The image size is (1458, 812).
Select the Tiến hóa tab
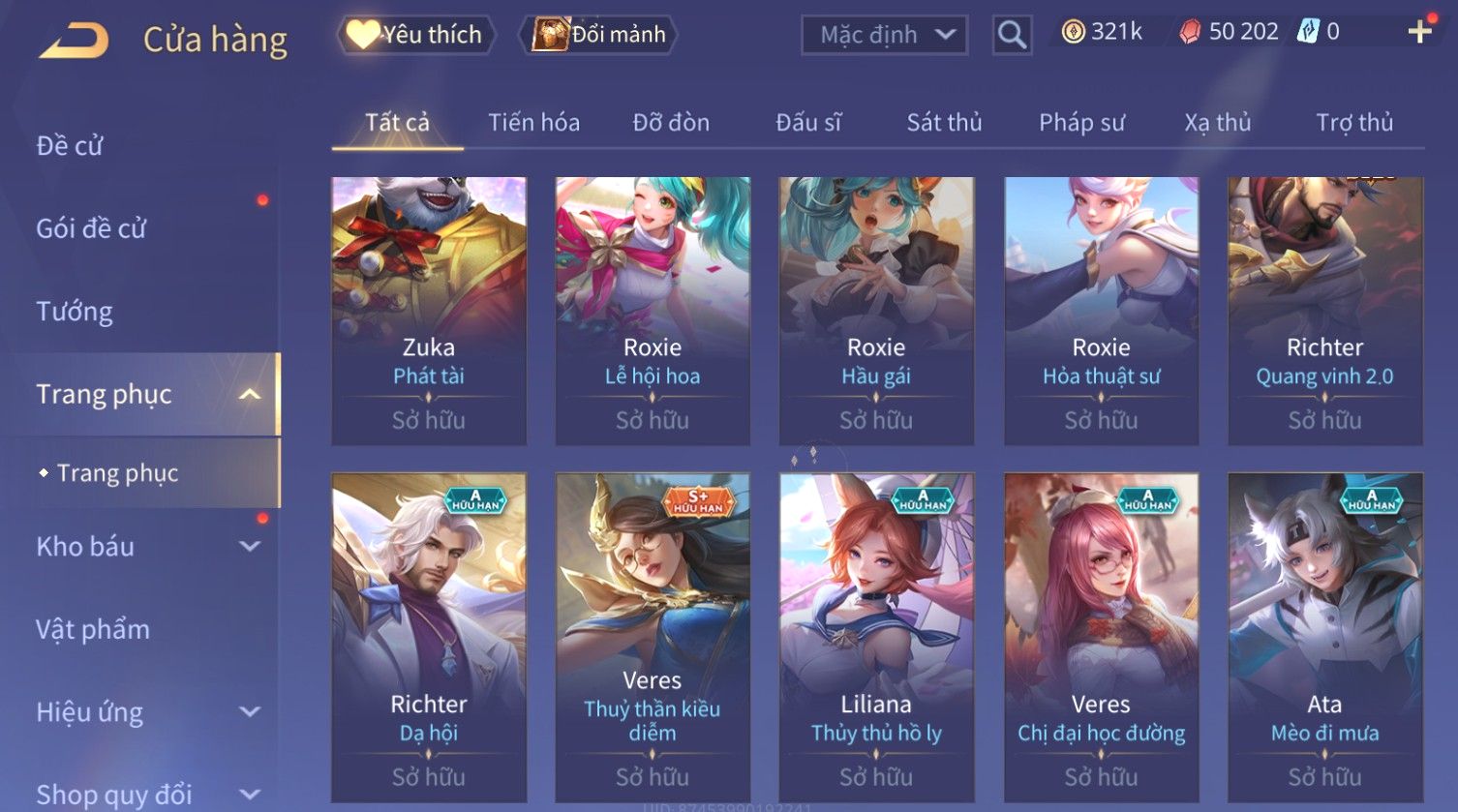tap(533, 123)
